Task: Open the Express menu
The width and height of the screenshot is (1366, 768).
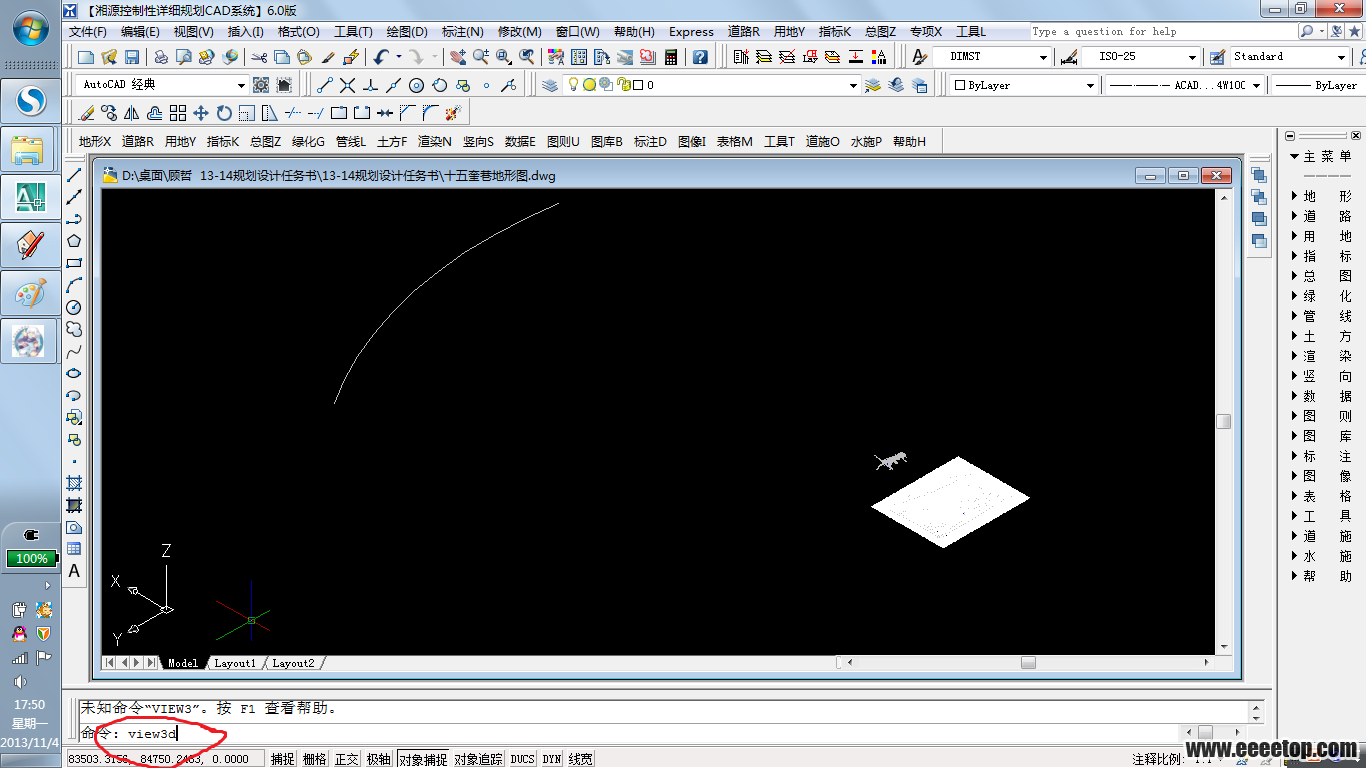Action: click(691, 32)
